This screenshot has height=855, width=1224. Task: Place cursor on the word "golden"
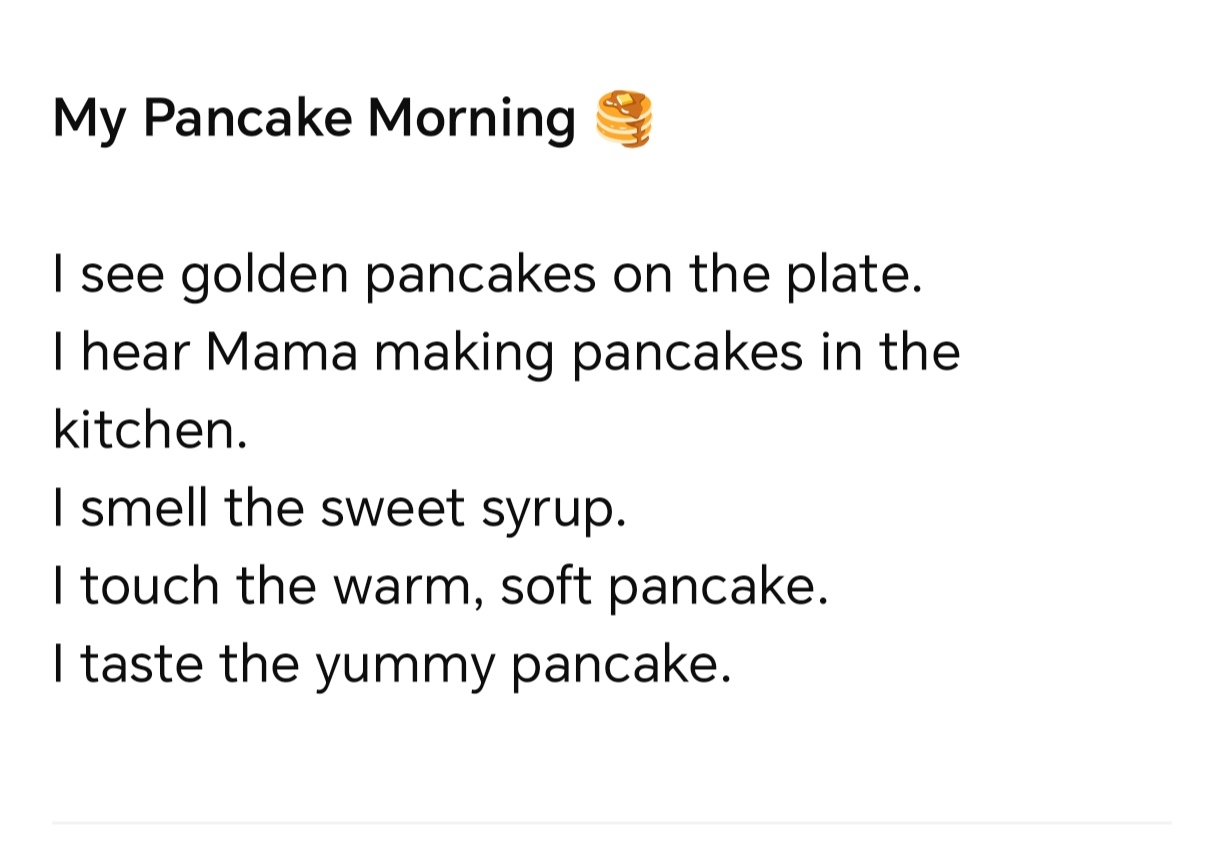(262, 276)
